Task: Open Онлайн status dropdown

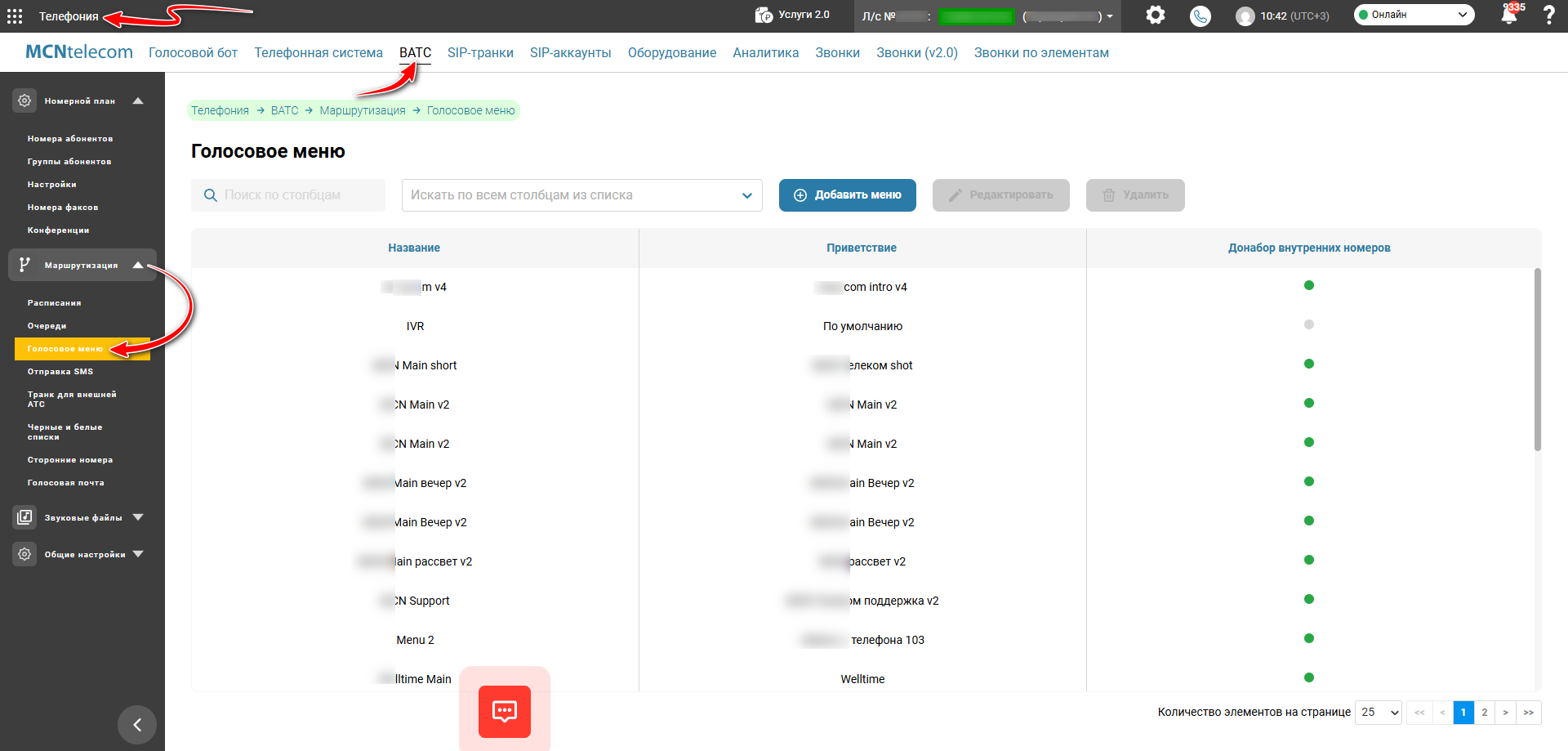Action: click(1414, 15)
